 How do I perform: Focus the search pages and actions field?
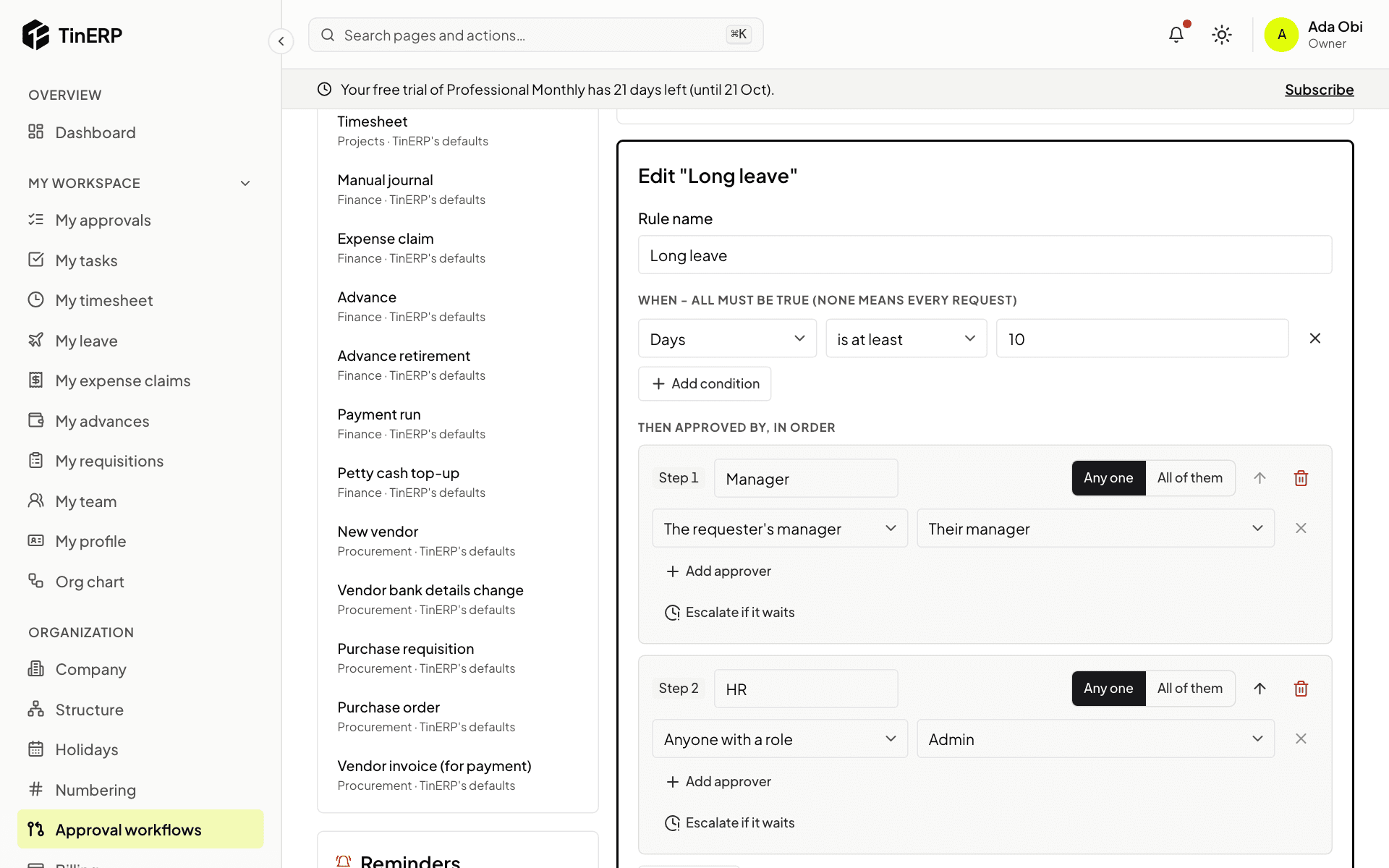[x=535, y=35]
